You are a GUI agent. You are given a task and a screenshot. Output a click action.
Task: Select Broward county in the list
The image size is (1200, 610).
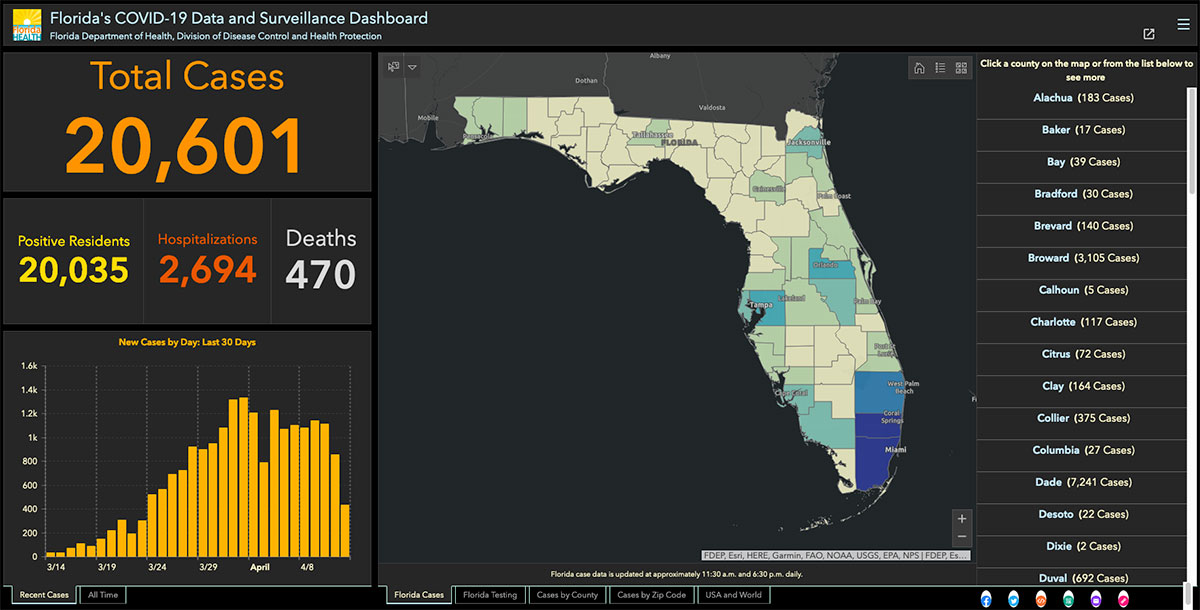pyautogui.click(x=1084, y=258)
